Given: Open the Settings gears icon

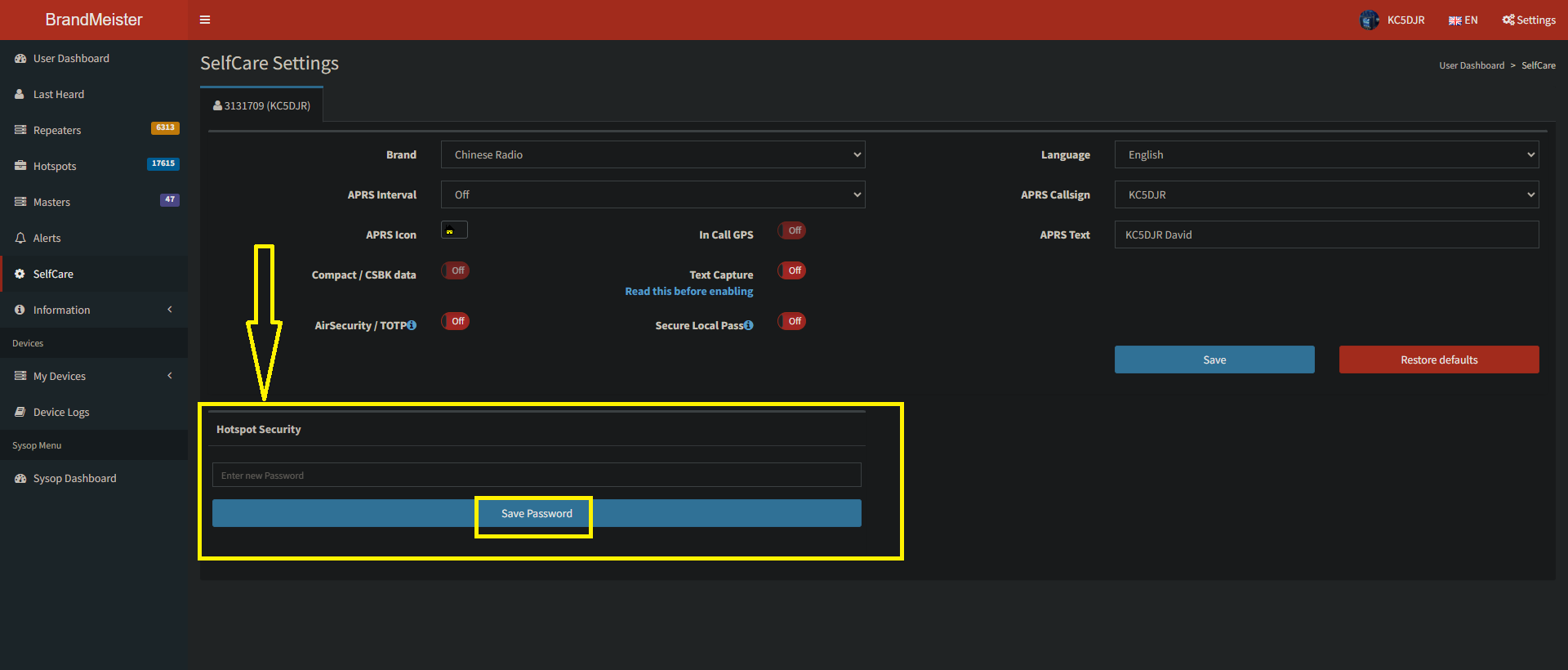Looking at the screenshot, I should click(1508, 20).
